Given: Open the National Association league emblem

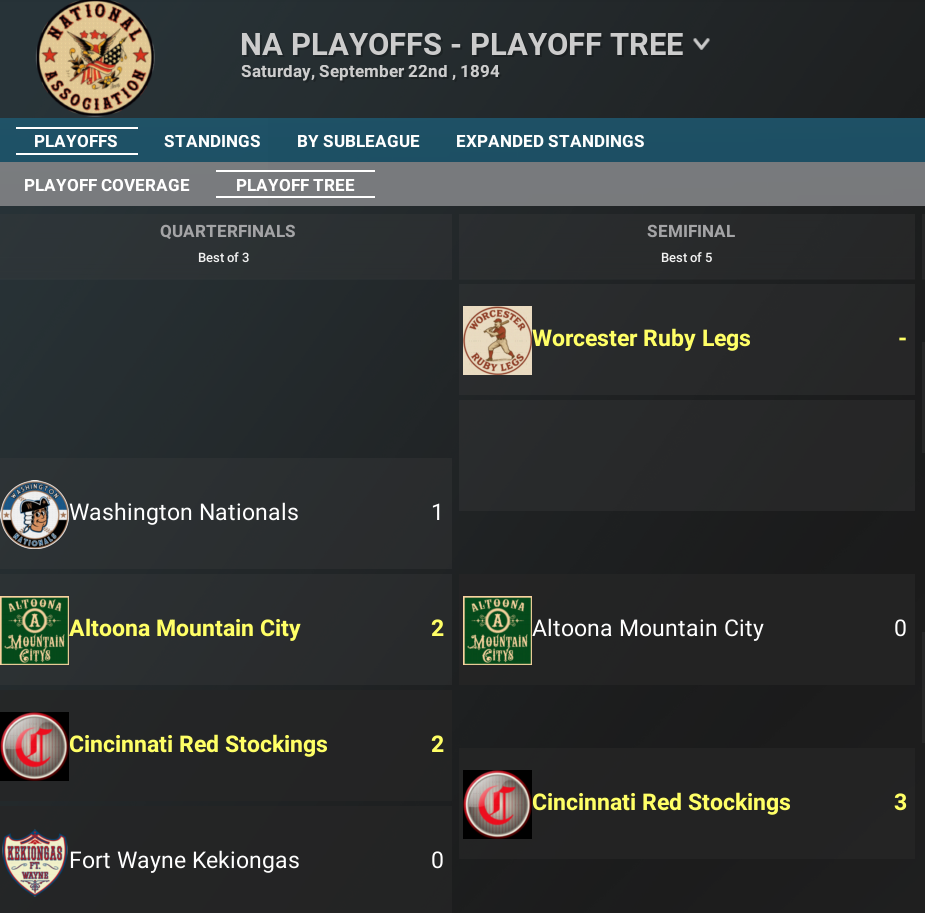Looking at the screenshot, I should 95,58.
